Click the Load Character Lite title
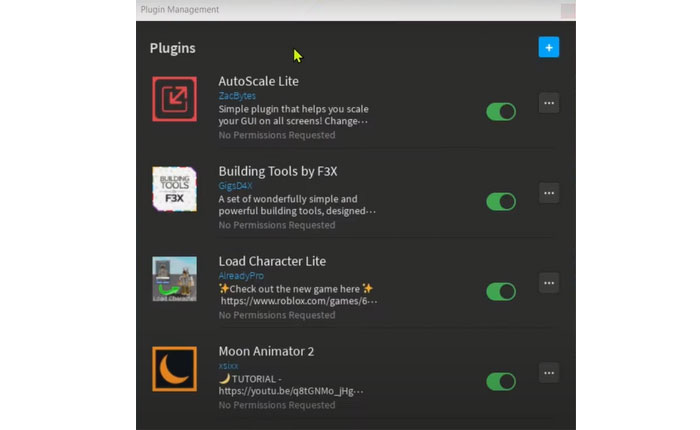 (272, 261)
